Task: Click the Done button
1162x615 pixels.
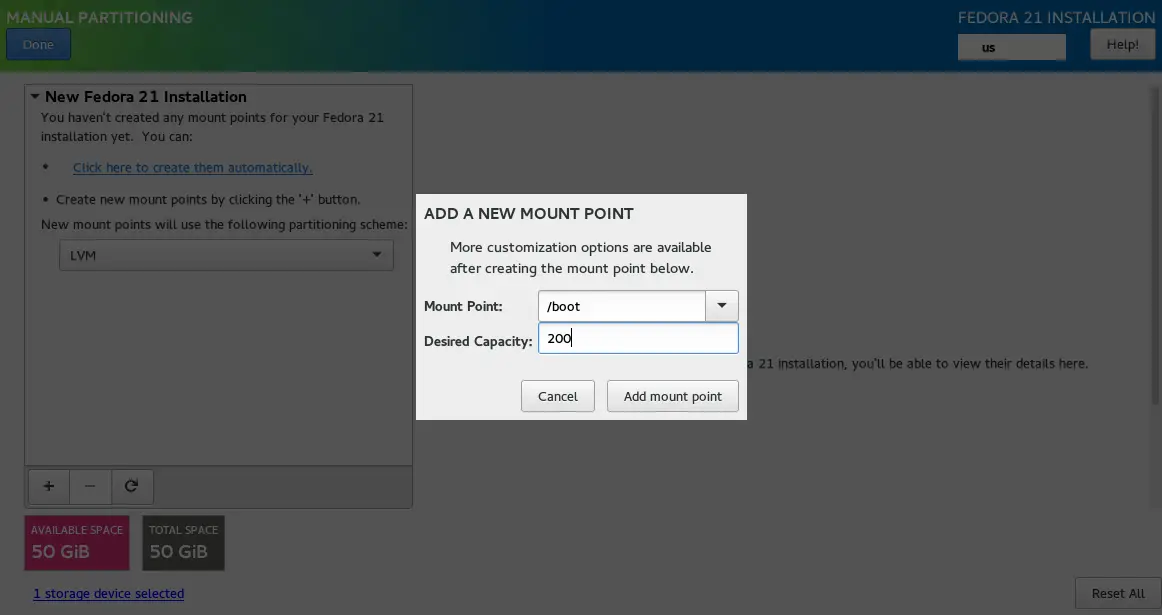Action: coord(39,44)
